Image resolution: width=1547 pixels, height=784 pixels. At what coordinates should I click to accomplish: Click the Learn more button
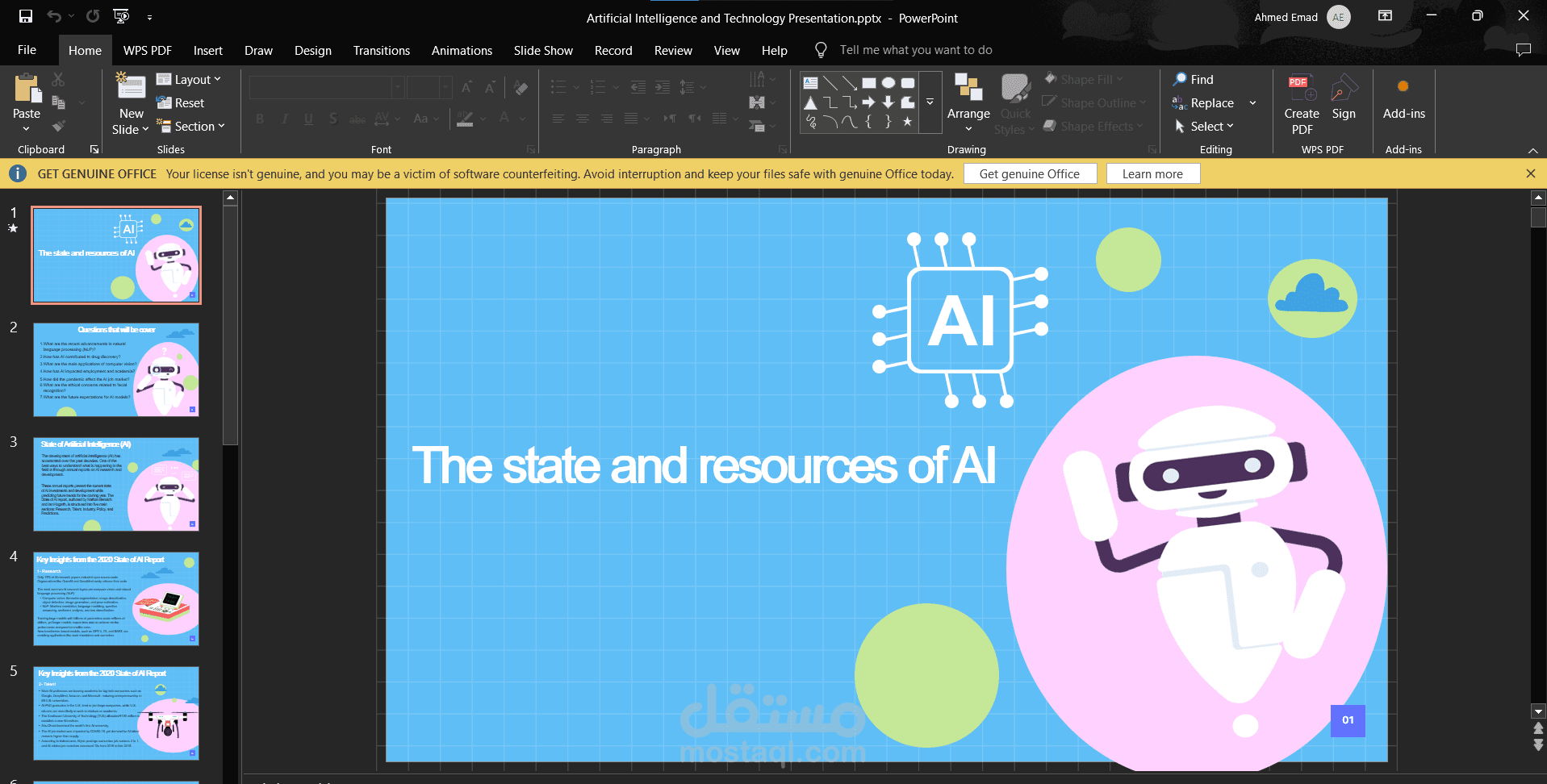point(1152,173)
